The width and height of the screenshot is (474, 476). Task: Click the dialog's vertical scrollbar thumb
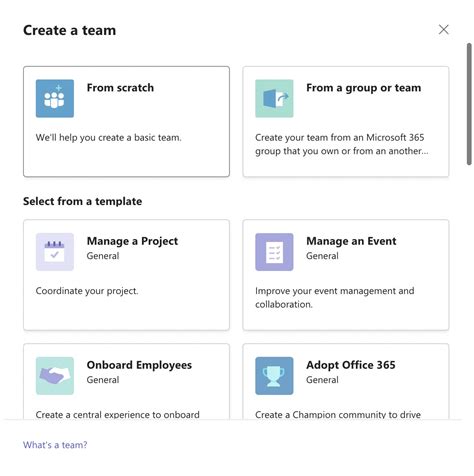click(x=469, y=104)
